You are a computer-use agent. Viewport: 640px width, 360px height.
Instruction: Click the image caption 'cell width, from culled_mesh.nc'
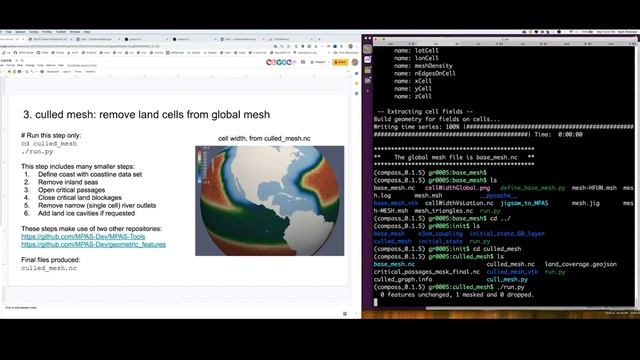tap(264, 138)
